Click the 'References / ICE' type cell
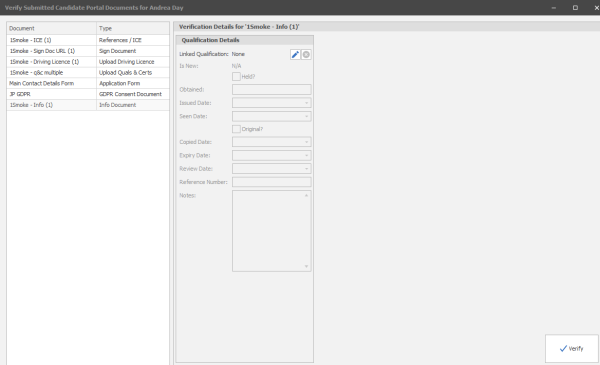 [133, 40]
